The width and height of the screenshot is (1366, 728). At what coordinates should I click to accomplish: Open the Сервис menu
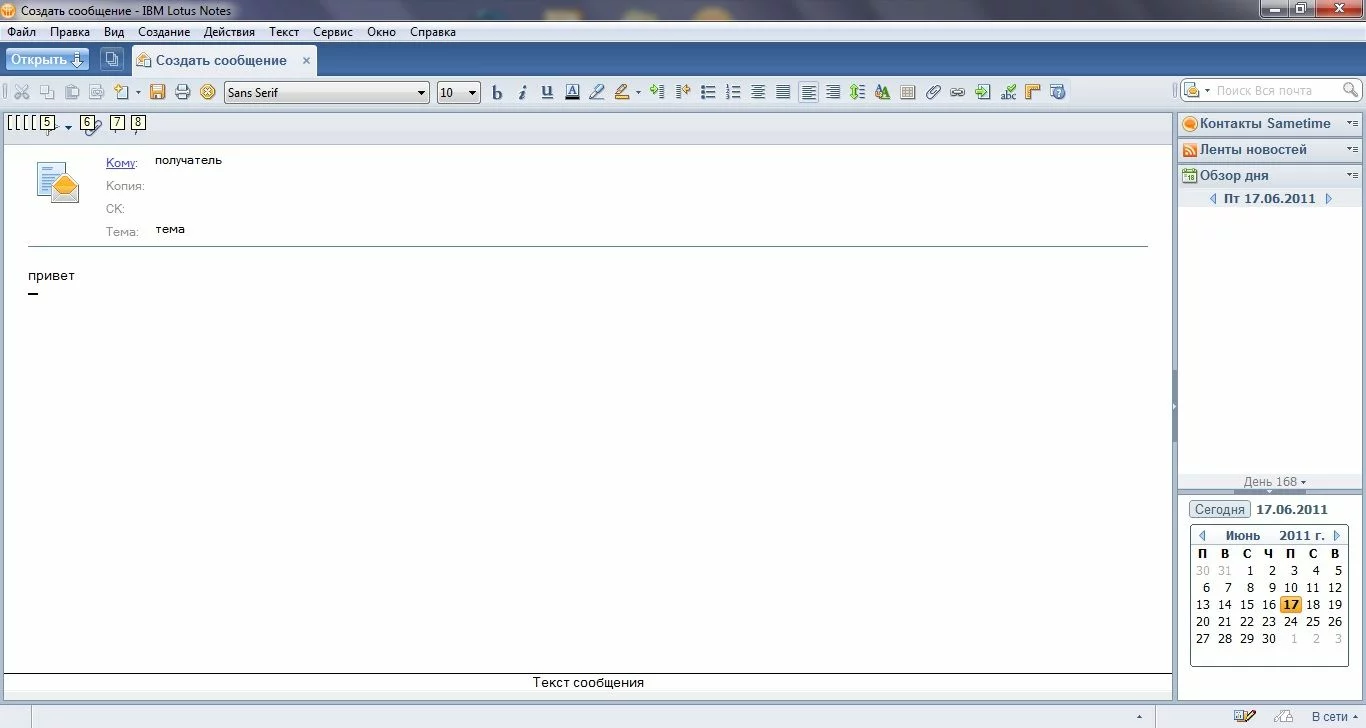point(332,32)
